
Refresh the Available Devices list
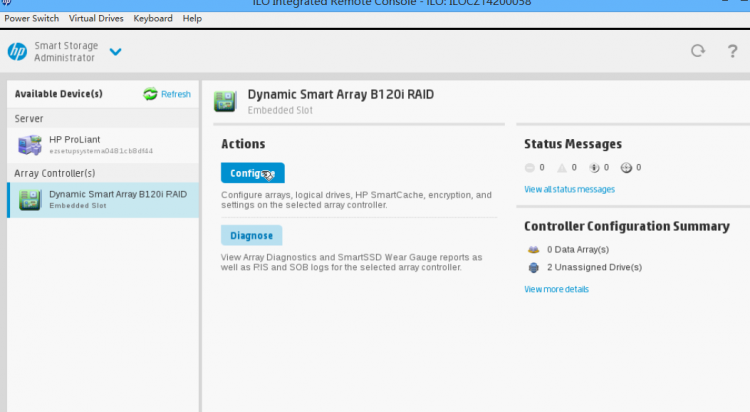(167, 94)
